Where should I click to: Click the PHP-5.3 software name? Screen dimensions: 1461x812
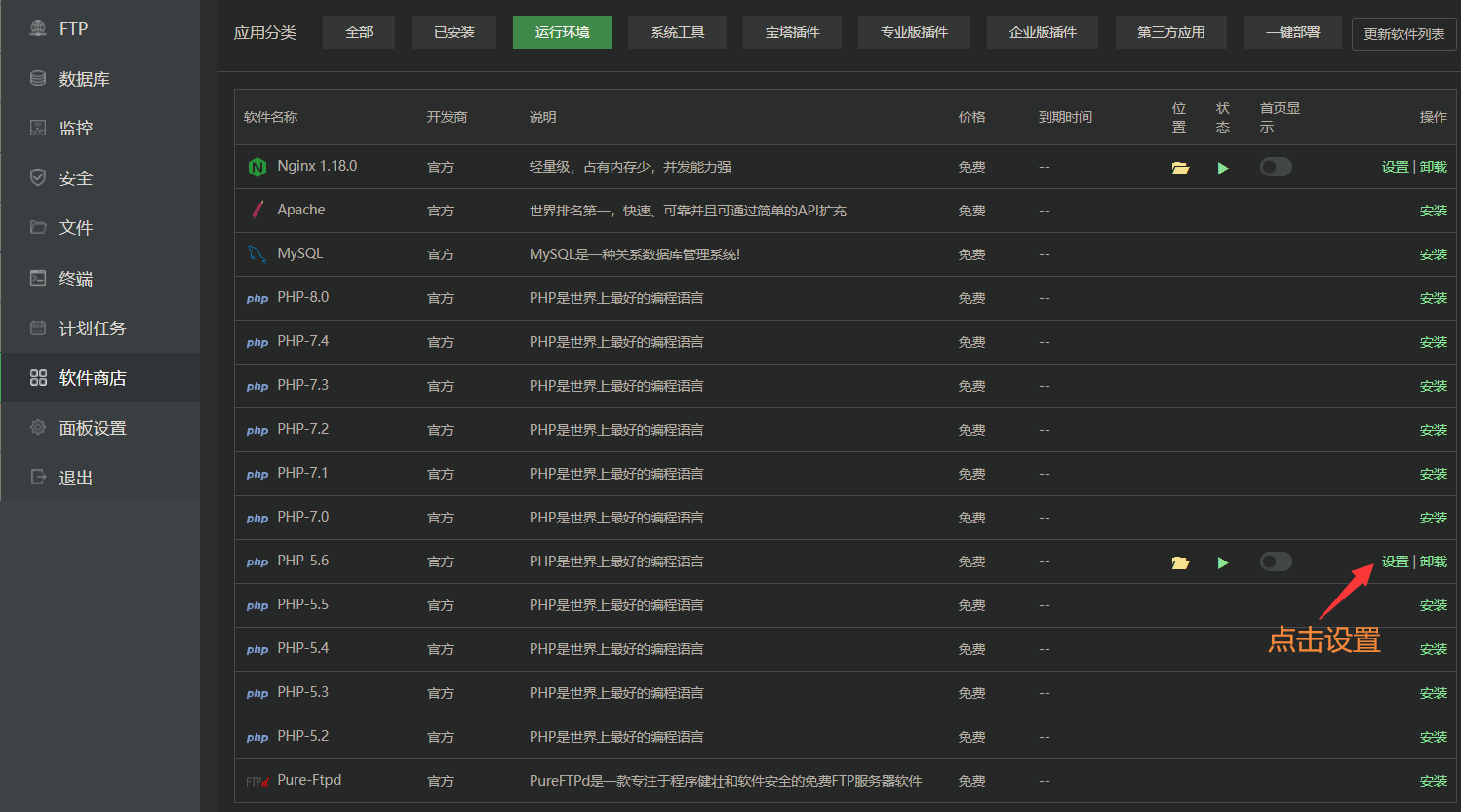pos(302,692)
